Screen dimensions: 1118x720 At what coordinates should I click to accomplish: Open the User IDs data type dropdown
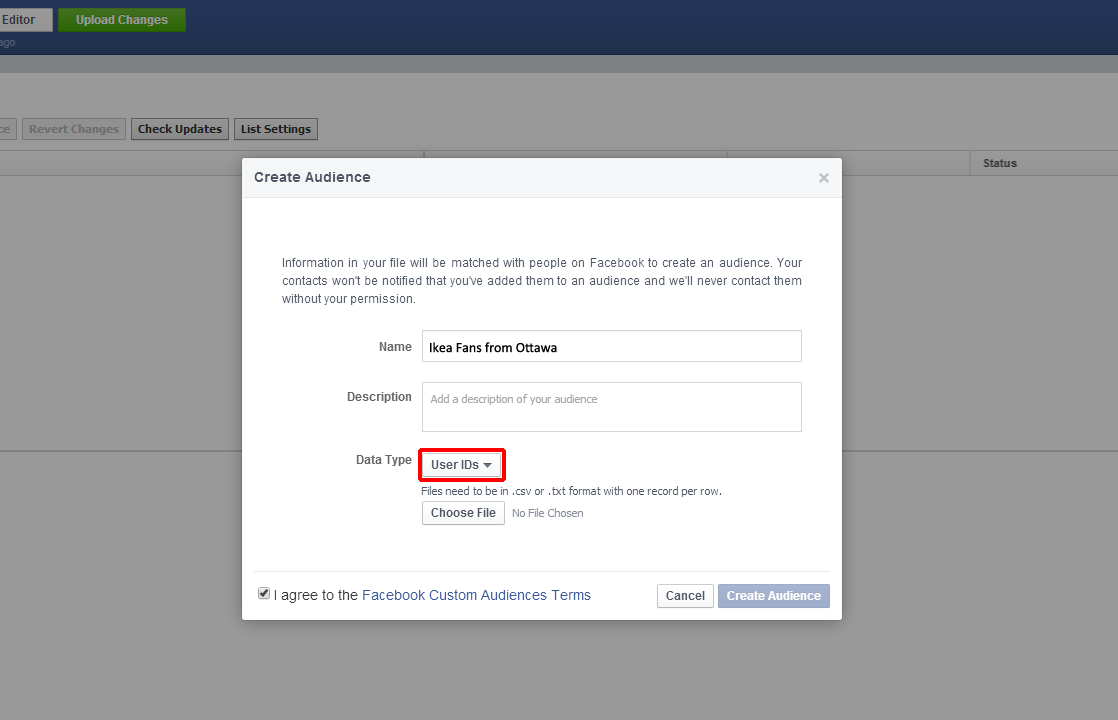pyautogui.click(x=461, y=465)
